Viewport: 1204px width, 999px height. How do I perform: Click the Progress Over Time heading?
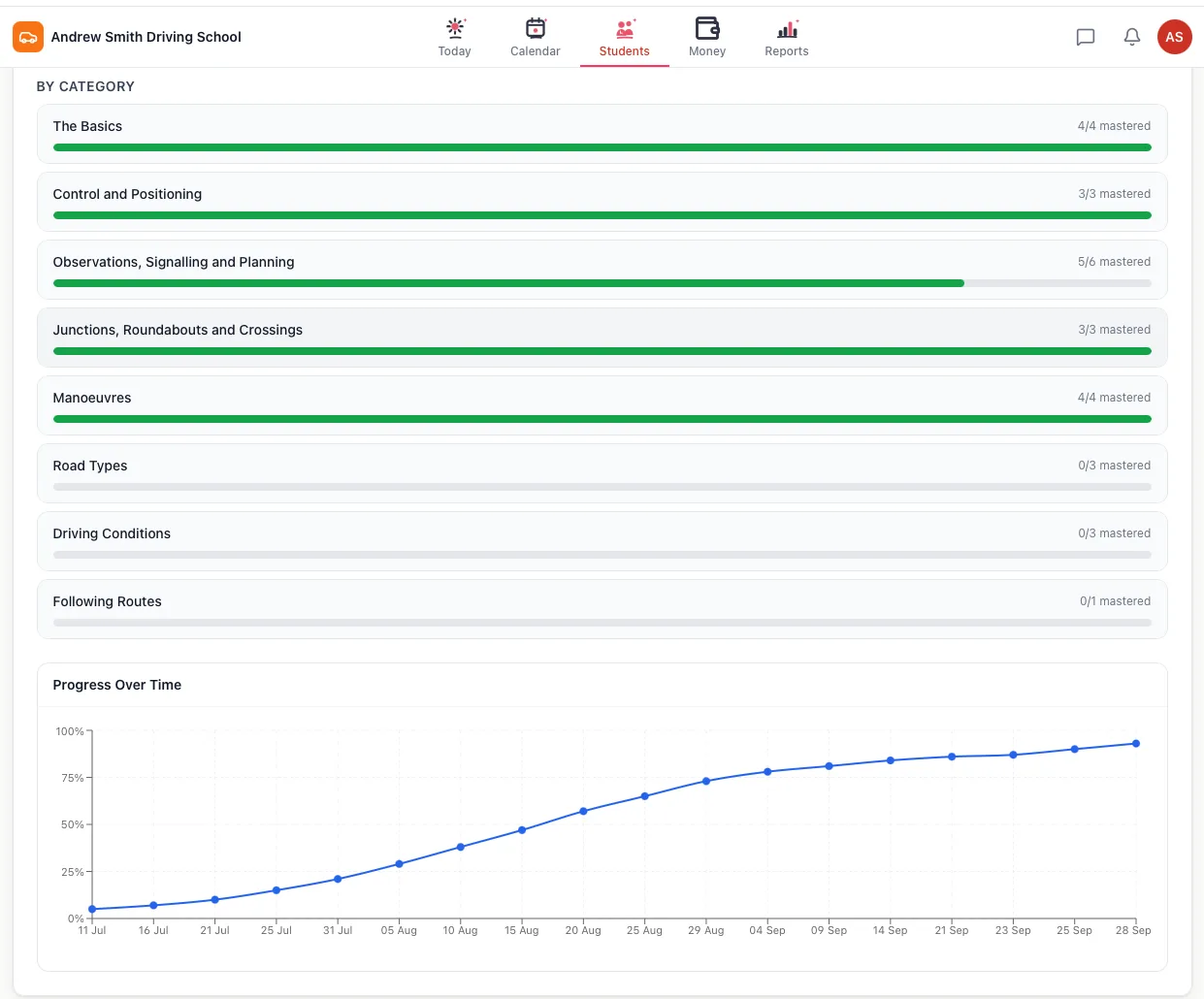(117, 685)
